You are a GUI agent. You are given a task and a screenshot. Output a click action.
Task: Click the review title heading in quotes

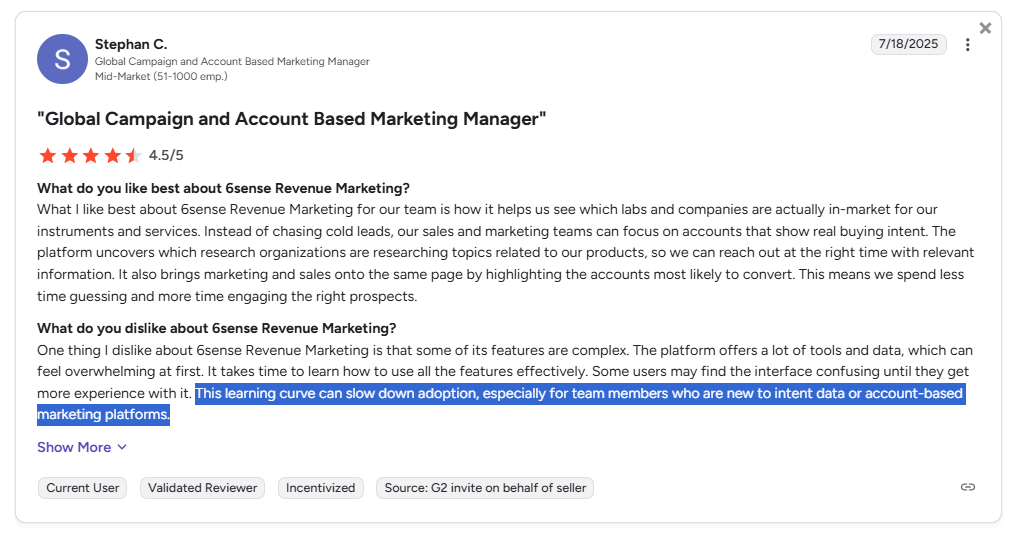click(291, 119)
